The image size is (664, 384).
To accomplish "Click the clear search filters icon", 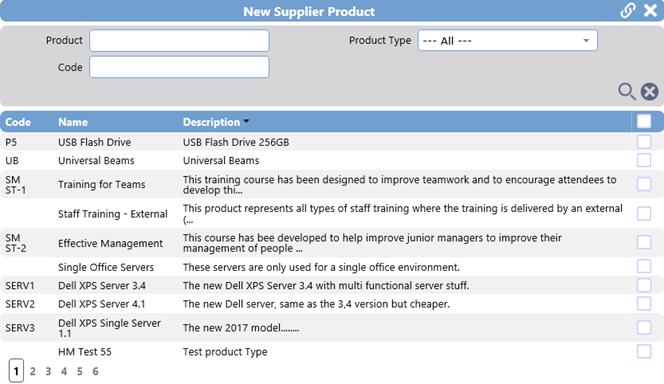I will pyautogui.click(x=649, y=91).
